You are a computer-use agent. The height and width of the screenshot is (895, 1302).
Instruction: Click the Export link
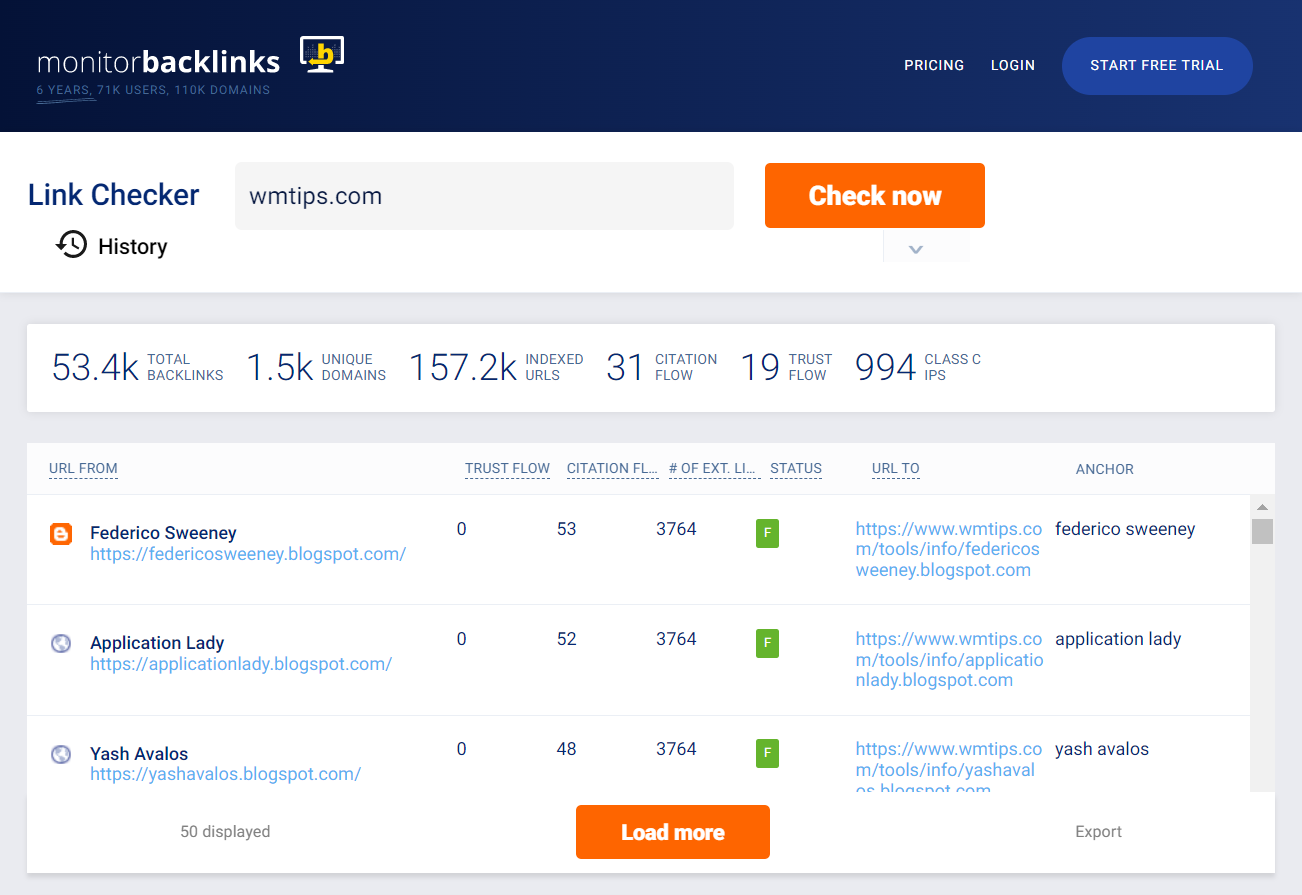[1098, 831]
